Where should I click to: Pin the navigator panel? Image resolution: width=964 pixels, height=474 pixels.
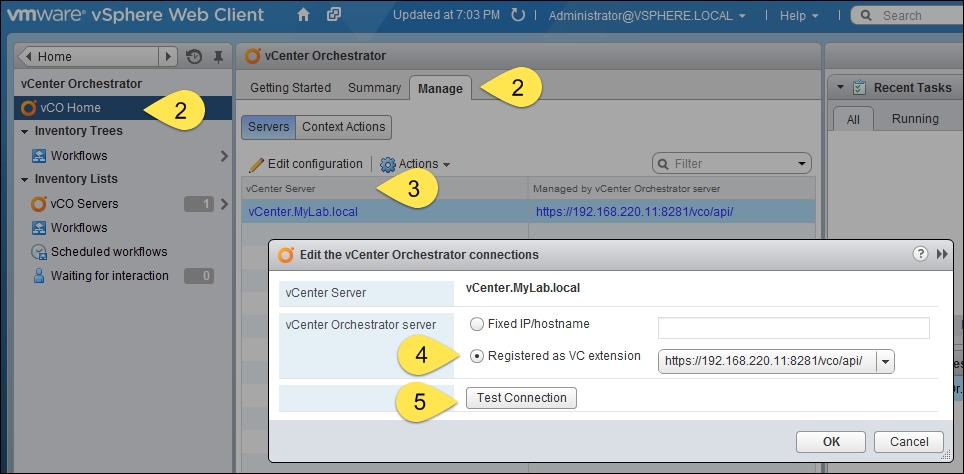[218, 57]
